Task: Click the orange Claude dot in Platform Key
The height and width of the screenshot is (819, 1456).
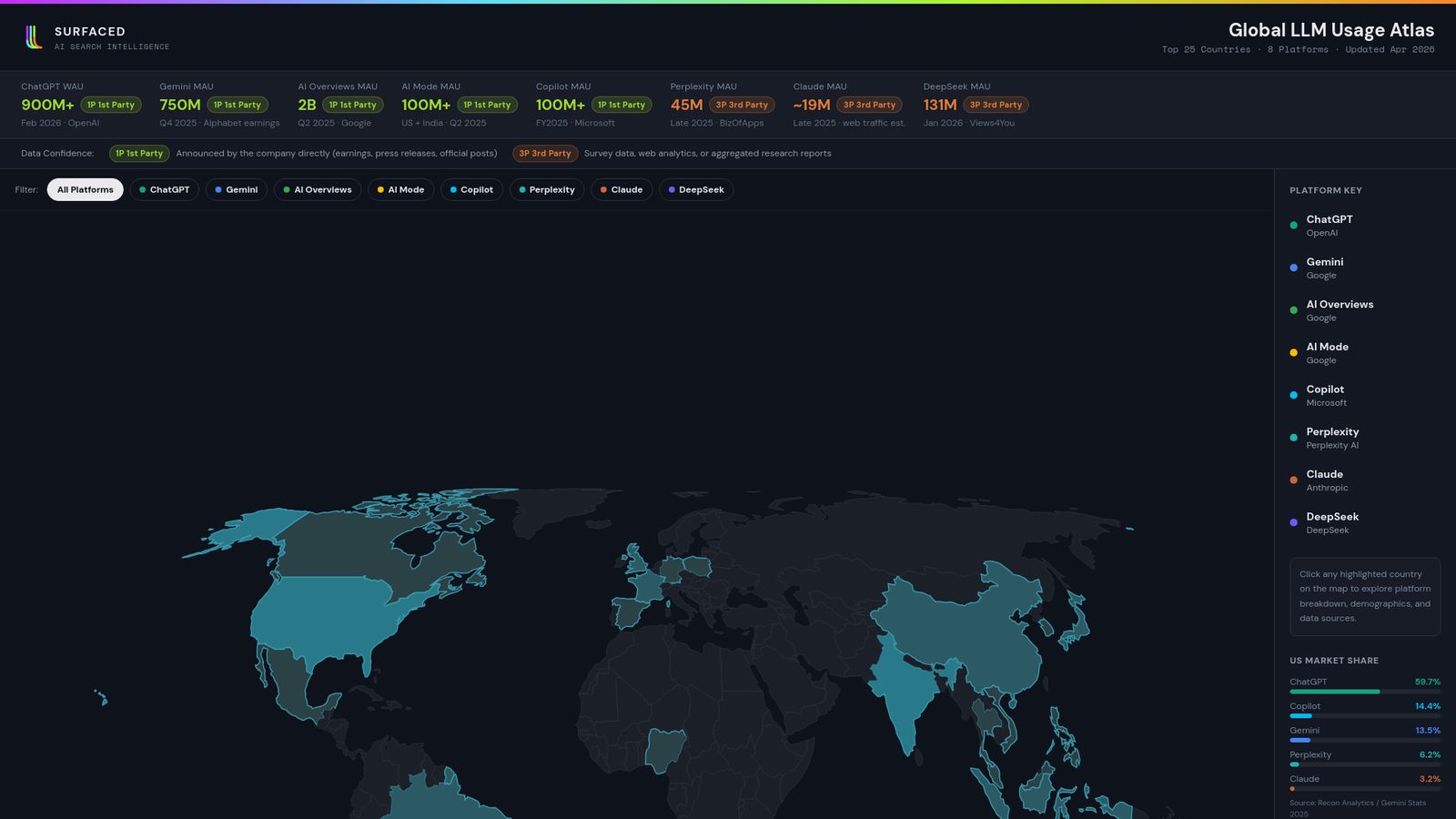Action: (x=1294, y=480)
